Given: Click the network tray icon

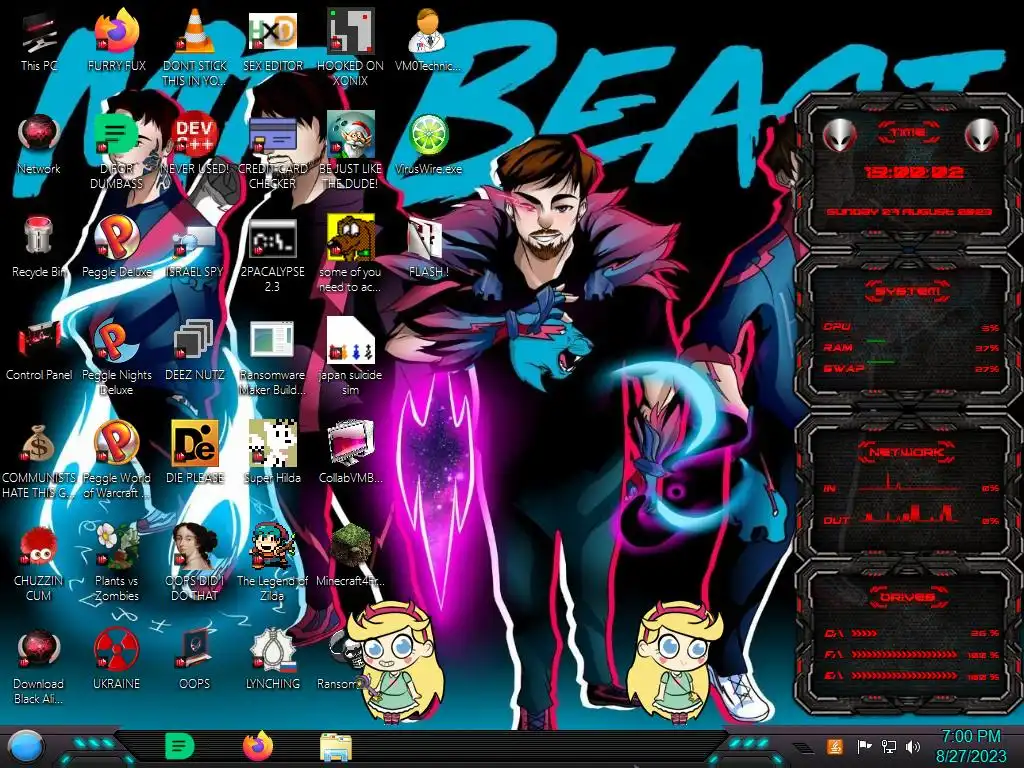Looking at the screenshot, I should (889, 746).
